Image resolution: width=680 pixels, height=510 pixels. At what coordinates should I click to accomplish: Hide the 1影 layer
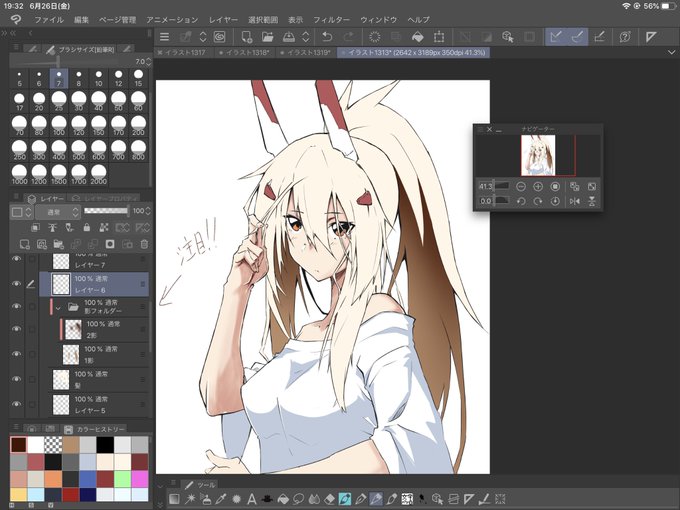pos(16,354)
